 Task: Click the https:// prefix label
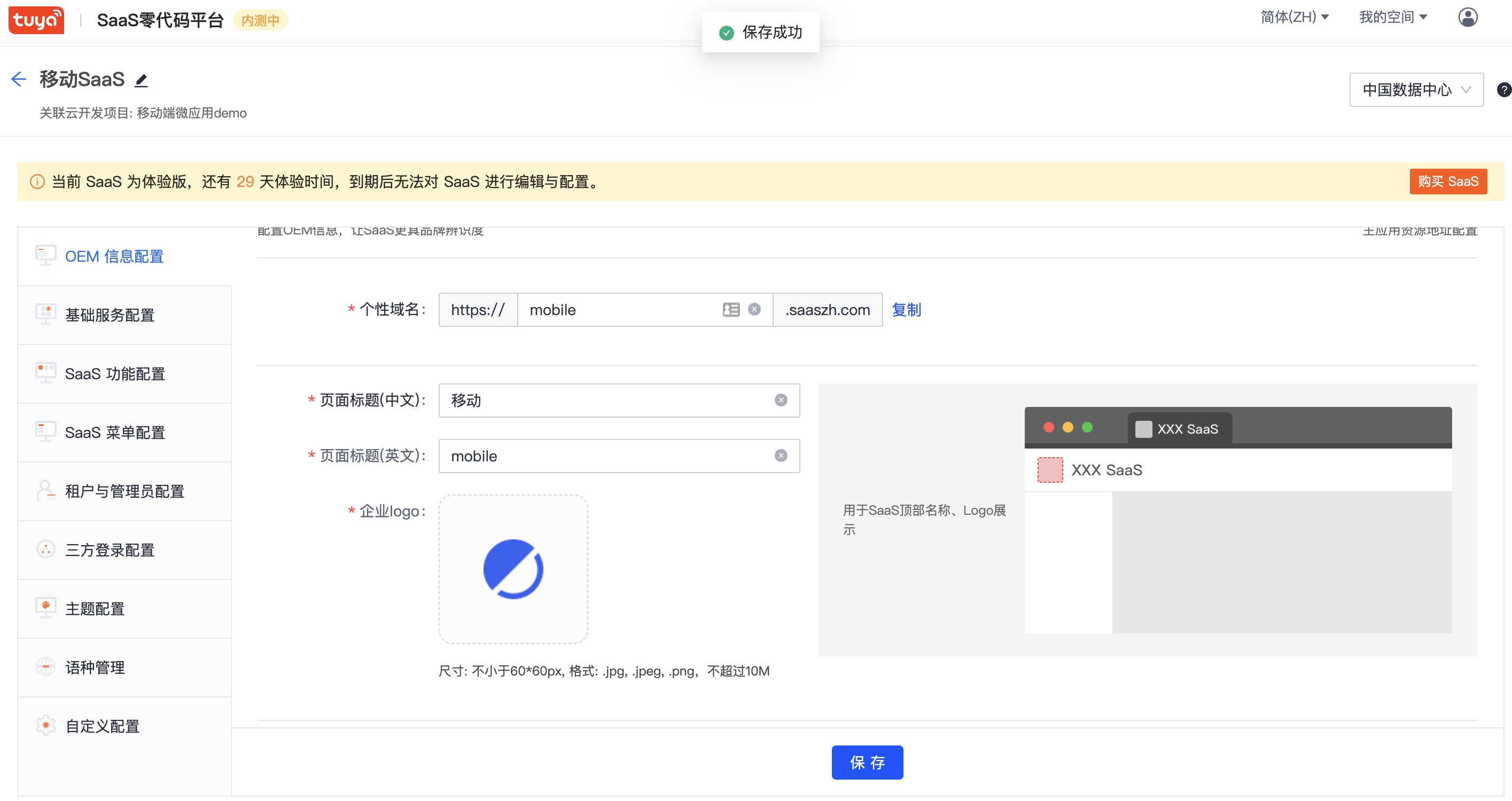point(478,310)
